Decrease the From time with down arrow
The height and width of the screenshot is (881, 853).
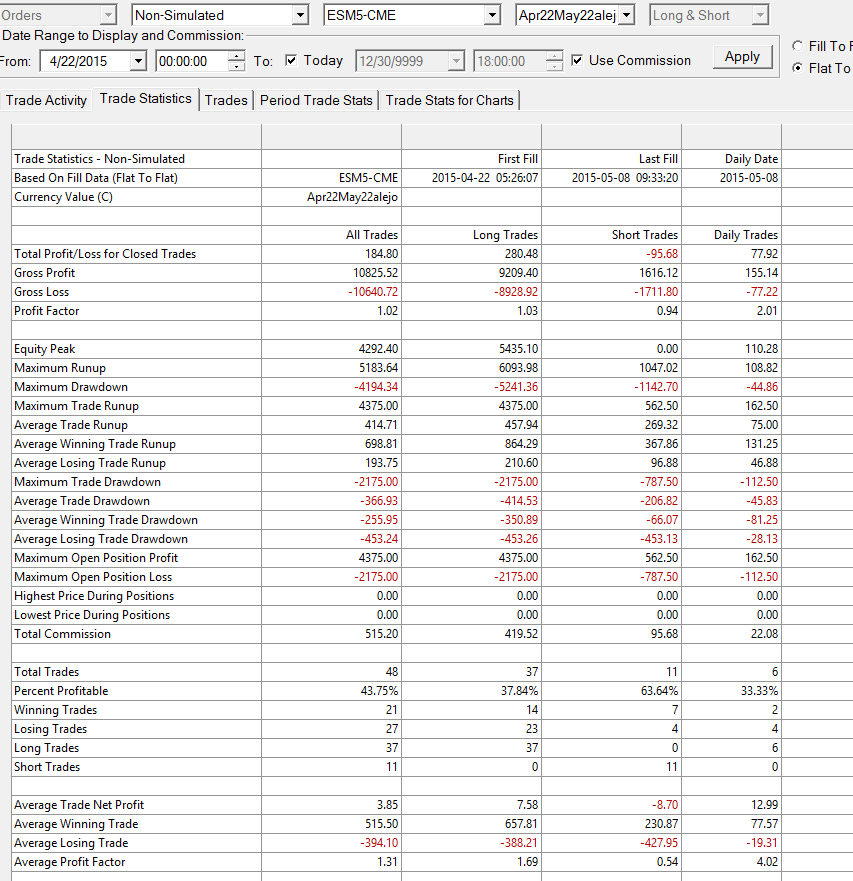pyautogui.click(x=237, y=66)
